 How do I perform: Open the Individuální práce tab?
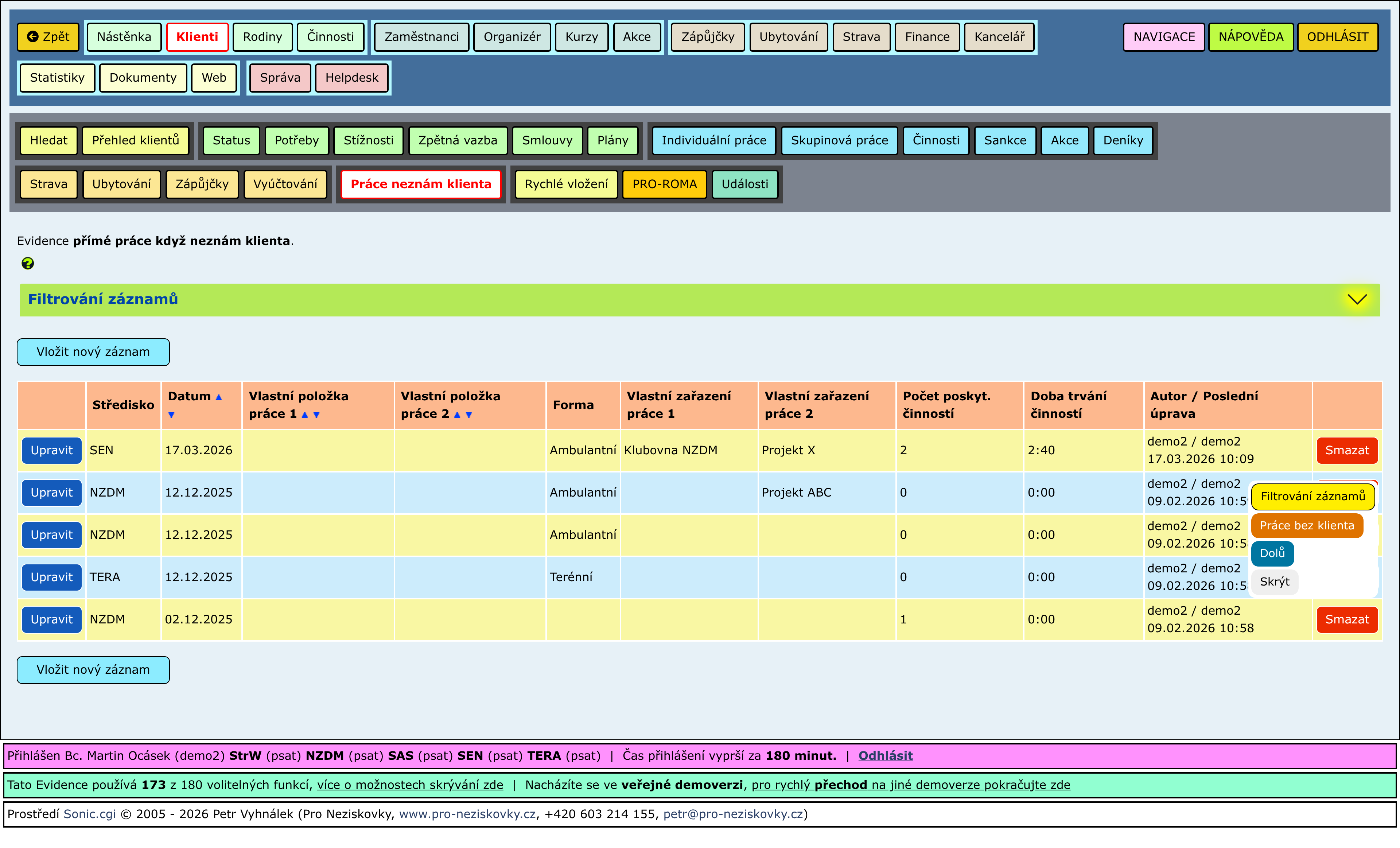[713, 140]
